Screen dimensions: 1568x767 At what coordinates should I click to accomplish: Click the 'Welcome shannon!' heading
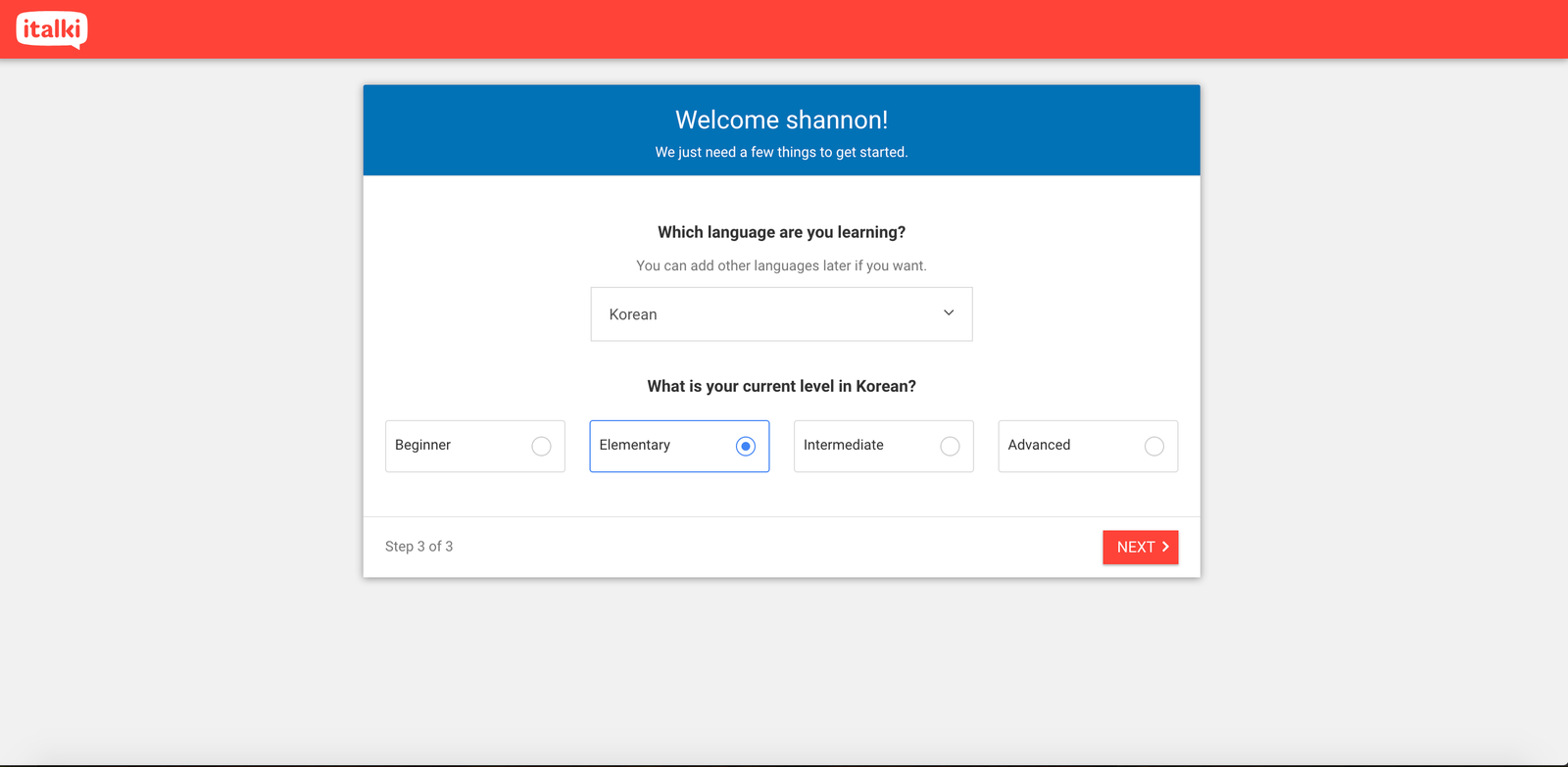pyautogui.click(x=781, y=120)
